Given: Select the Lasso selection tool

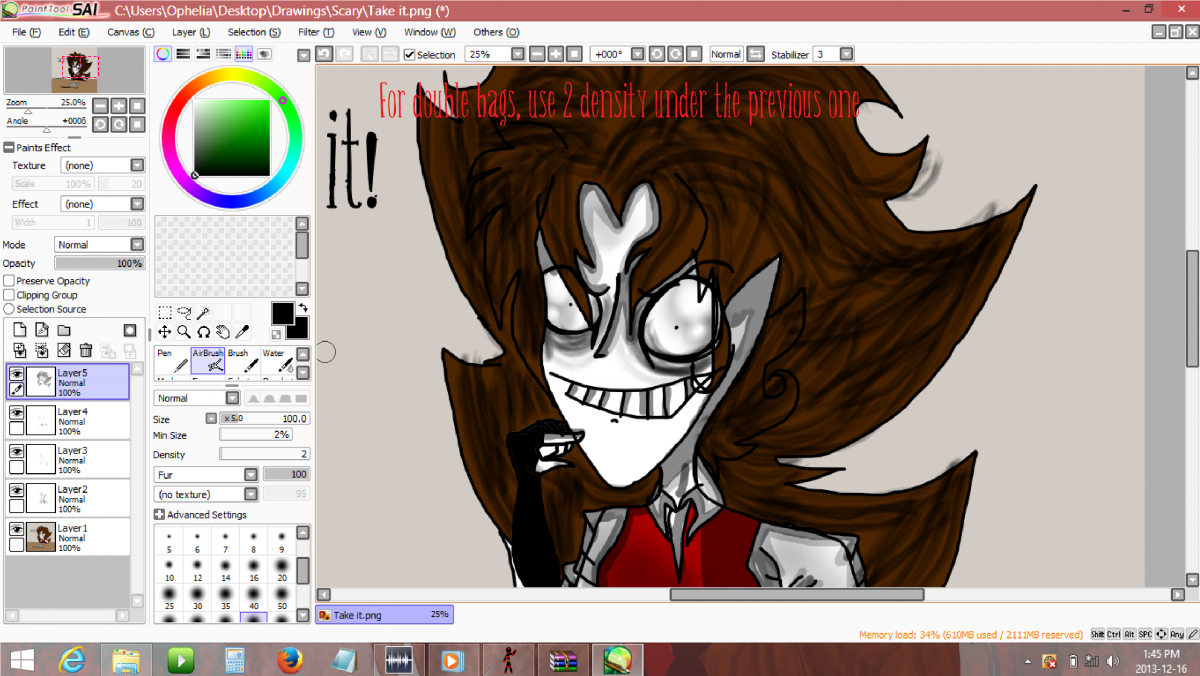Looking at the screenshot, I should tap(184, 313).
